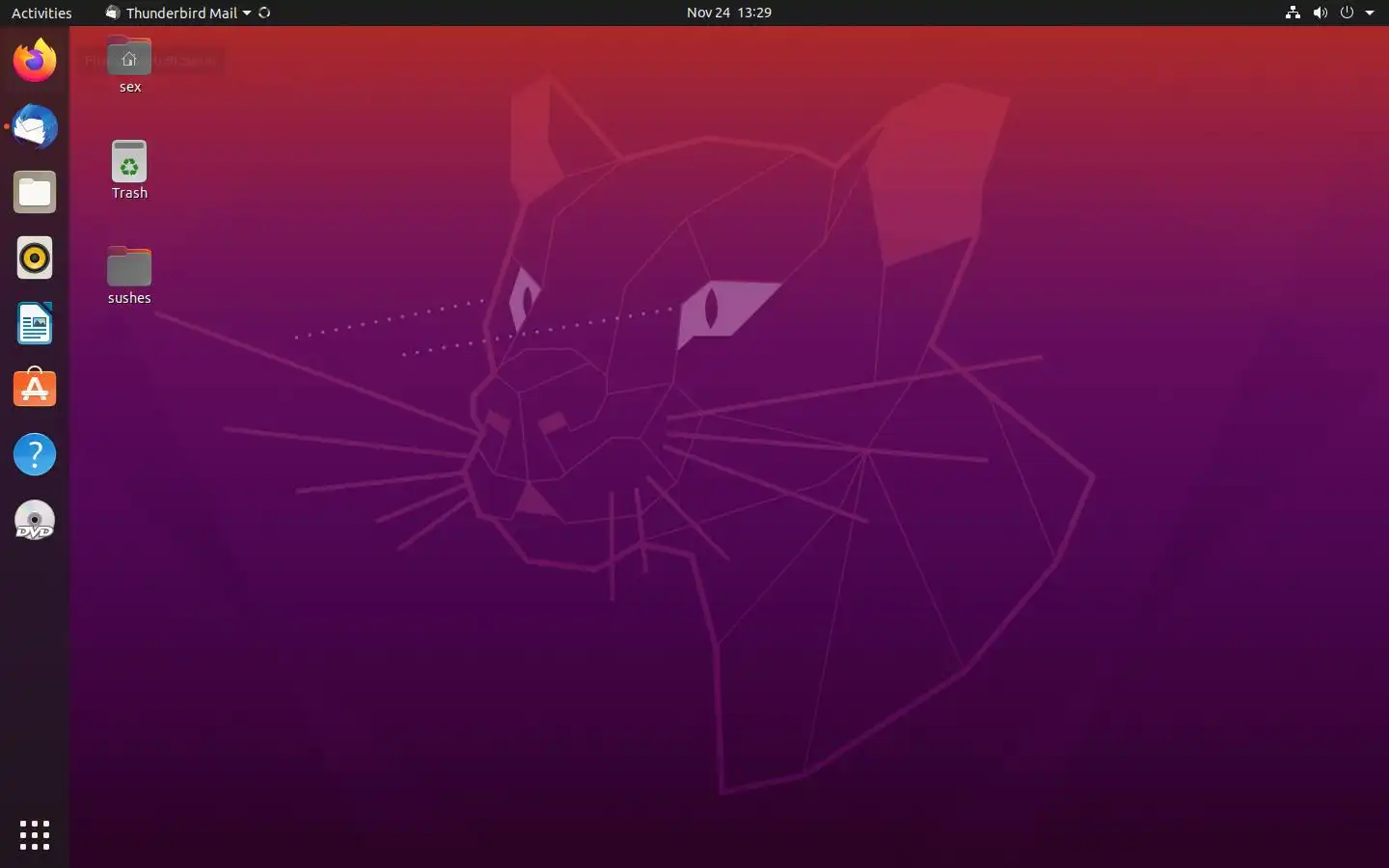Click the DVD disc icon in dock

point(35,520)
